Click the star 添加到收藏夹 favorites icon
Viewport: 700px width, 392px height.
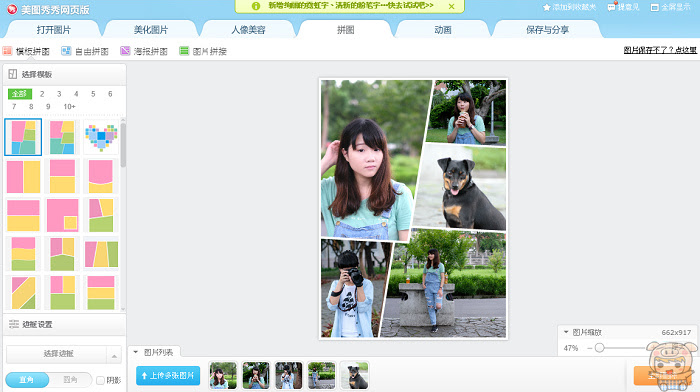click(x=546, y=7)
